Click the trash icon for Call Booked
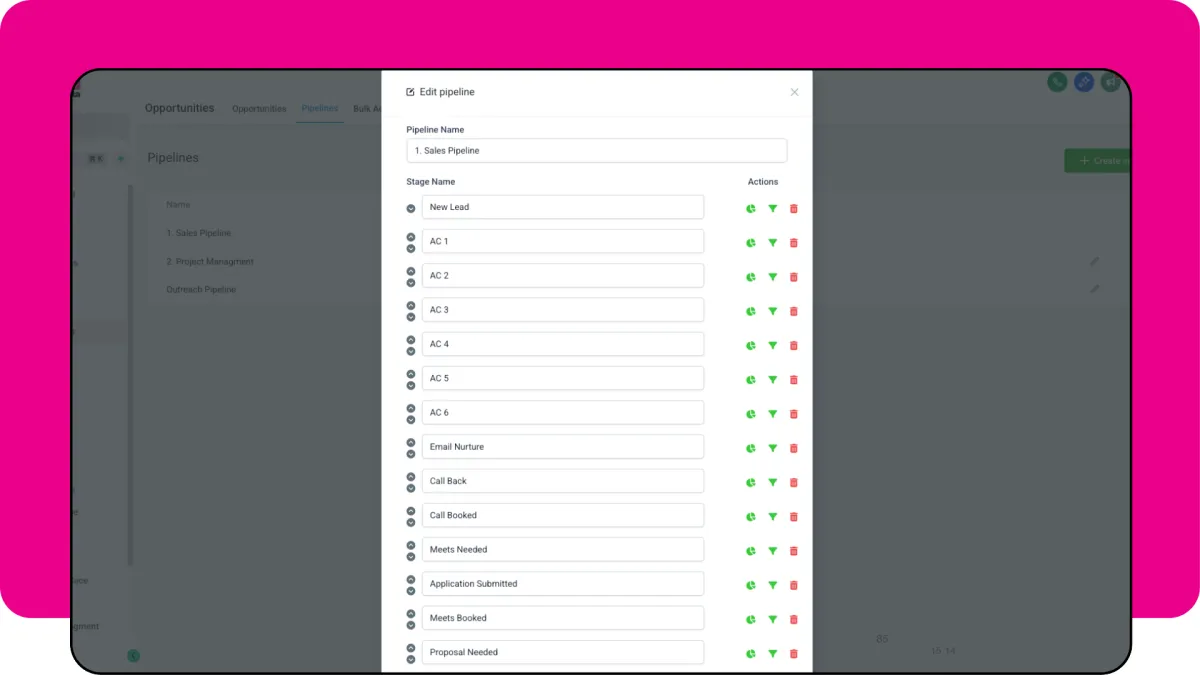Screen dimensions: 1200x675 click(x=794, y=517)
